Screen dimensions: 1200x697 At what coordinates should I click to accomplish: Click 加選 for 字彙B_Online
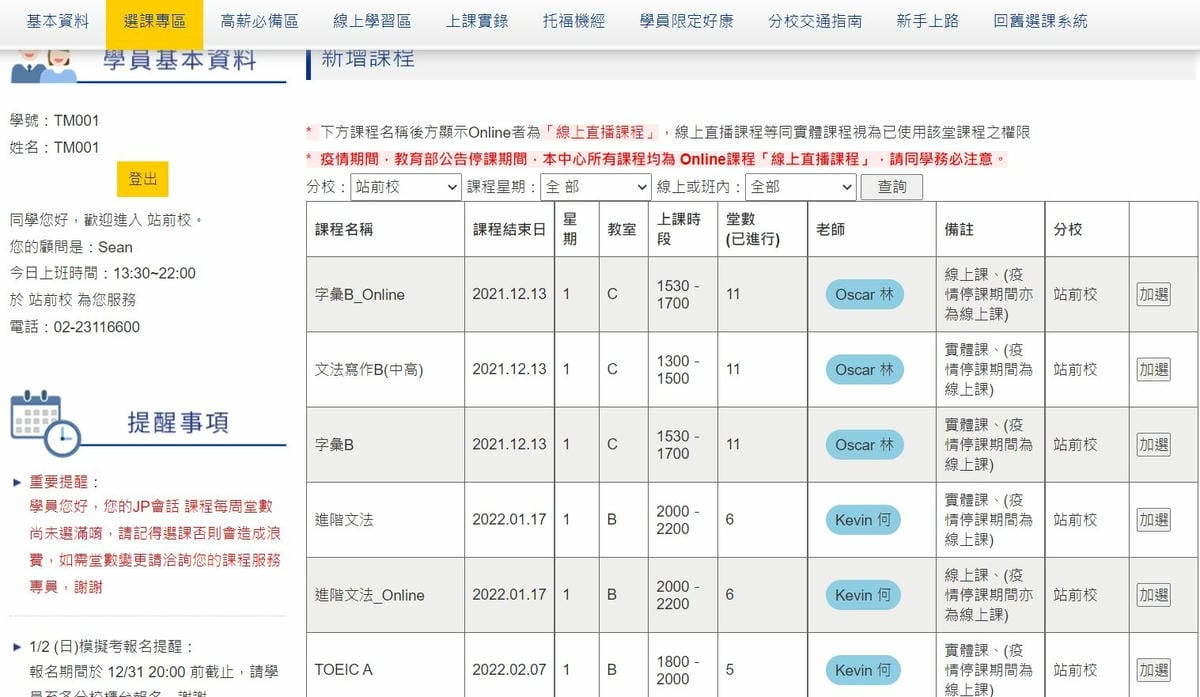(x=1153, y=294)
